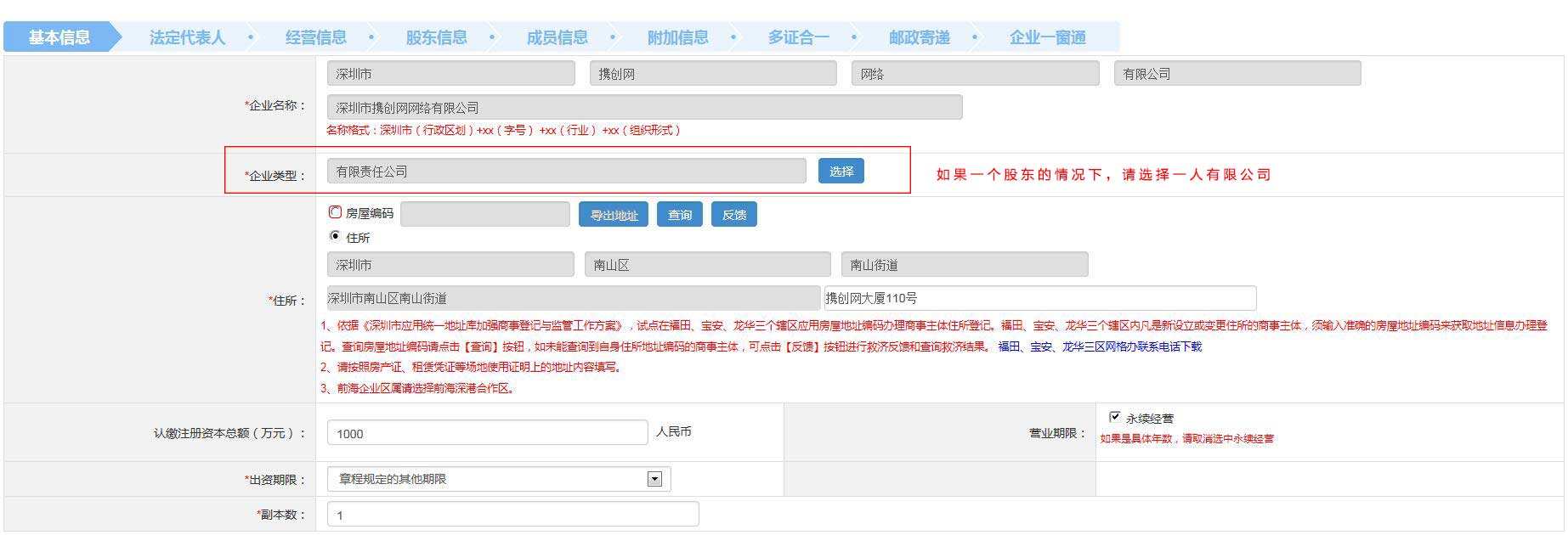Click the 房屋编码 input field

click(x=485, y=214)
